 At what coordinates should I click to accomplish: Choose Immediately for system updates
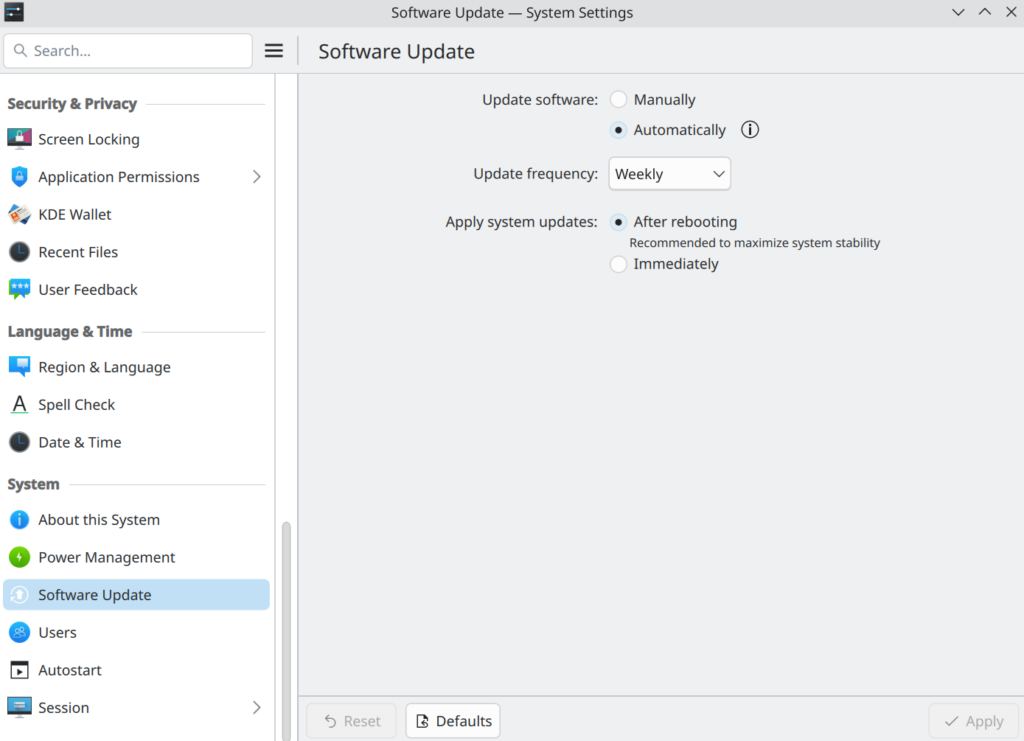(664, 264)
